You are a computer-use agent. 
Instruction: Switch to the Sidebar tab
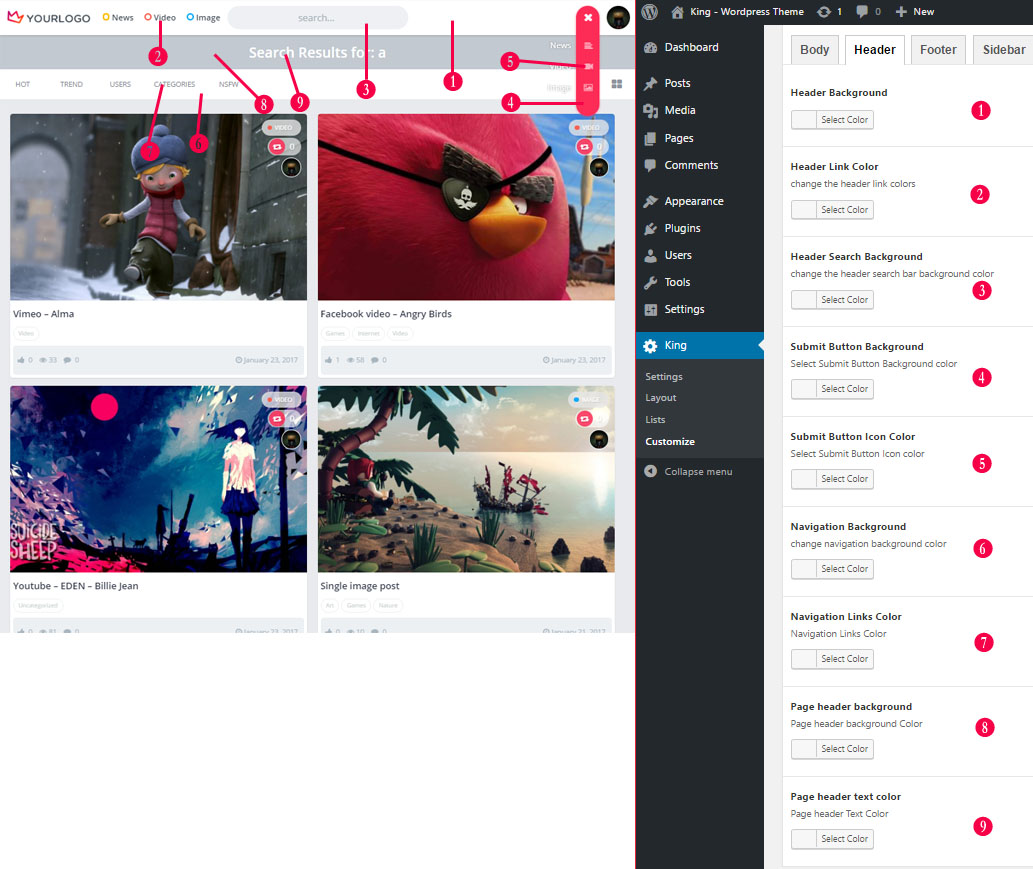(x=1003, y=50)
